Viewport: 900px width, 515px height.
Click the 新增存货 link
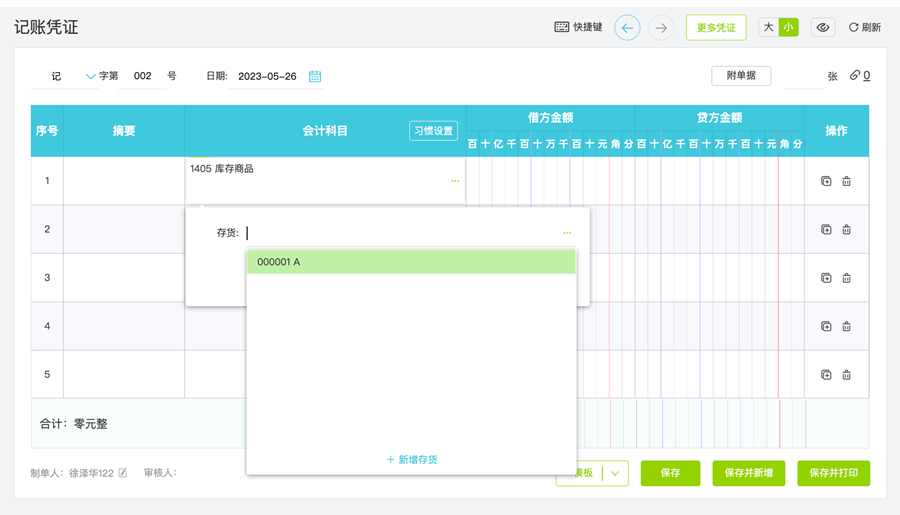[412, 459]
